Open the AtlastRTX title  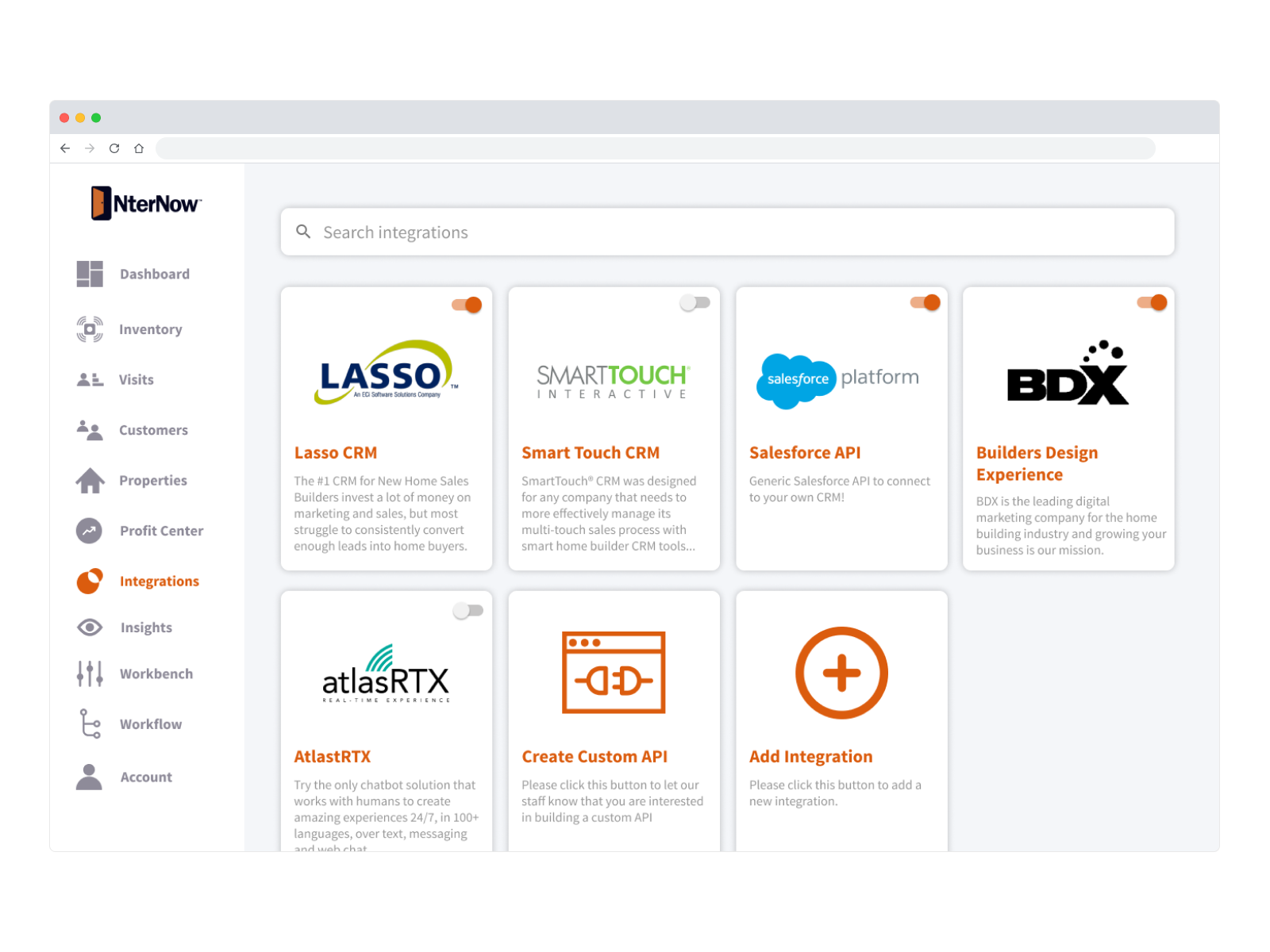pos(333,756)
